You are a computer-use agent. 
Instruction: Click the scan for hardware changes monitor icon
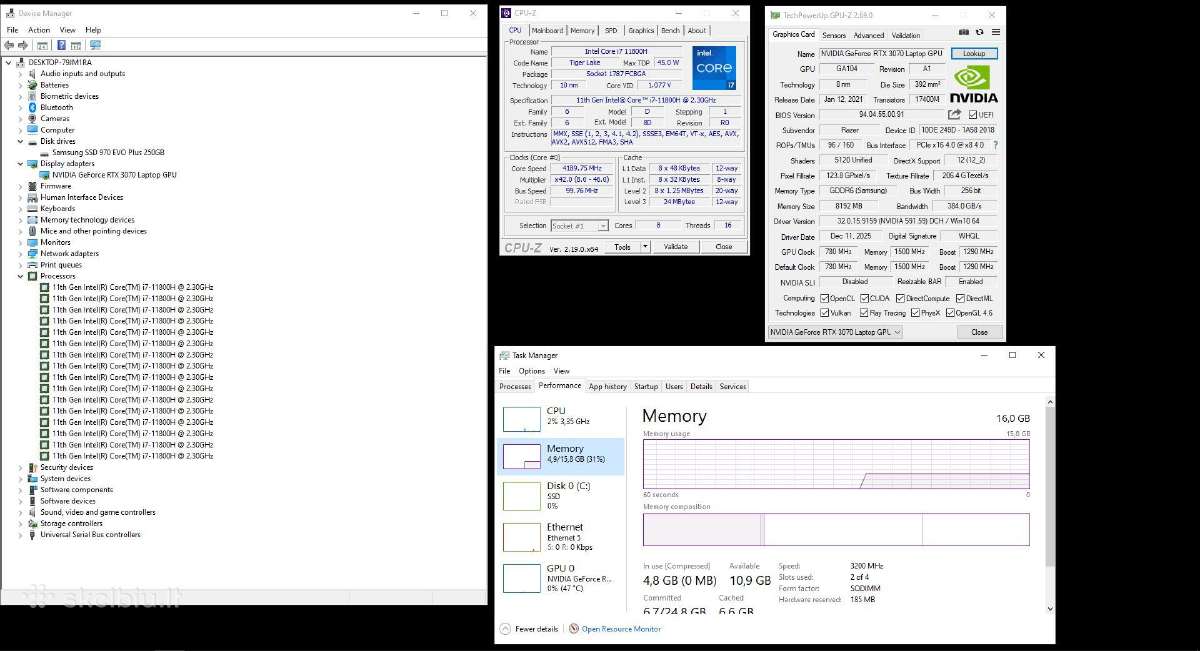click(95, 45)
